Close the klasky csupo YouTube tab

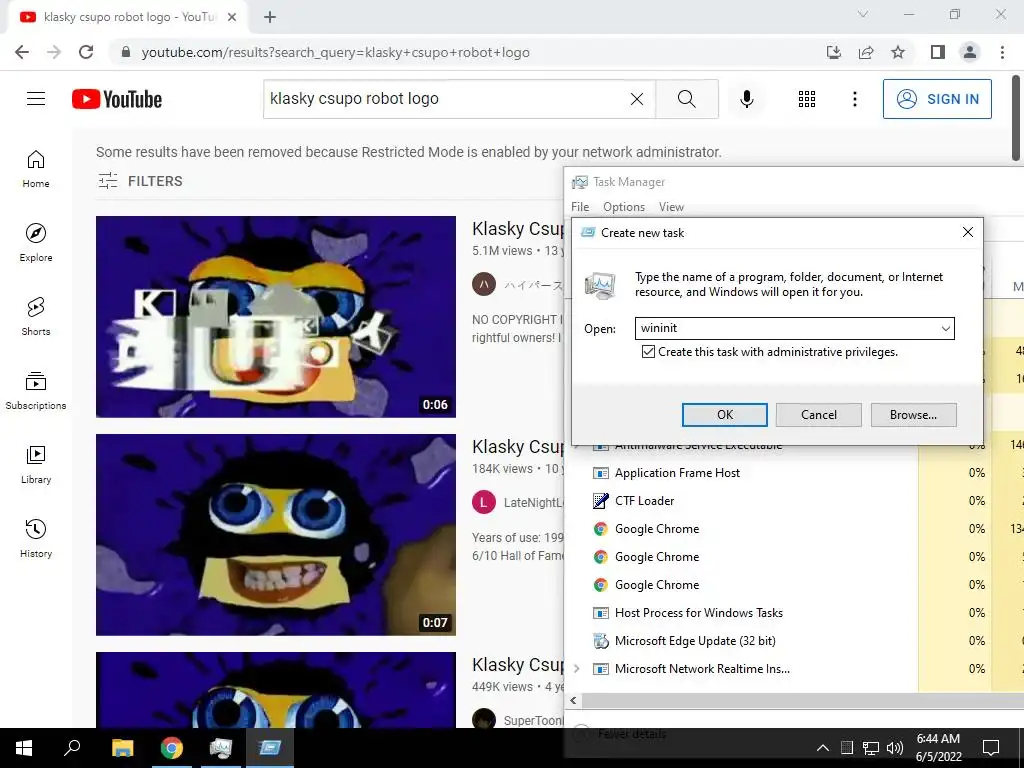click(232, 17)
